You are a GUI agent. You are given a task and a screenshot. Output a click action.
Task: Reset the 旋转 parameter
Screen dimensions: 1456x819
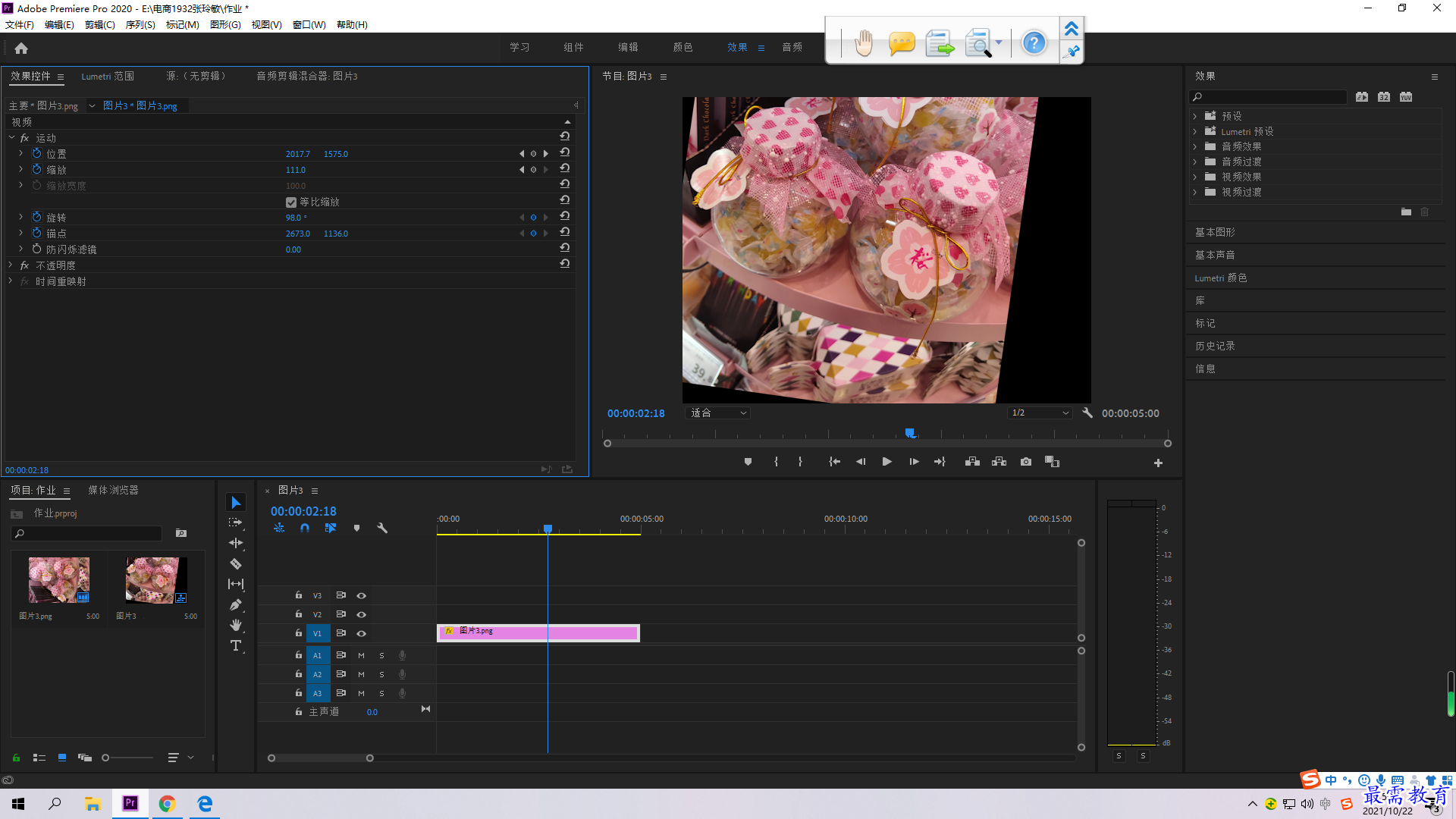pos(565,216)
